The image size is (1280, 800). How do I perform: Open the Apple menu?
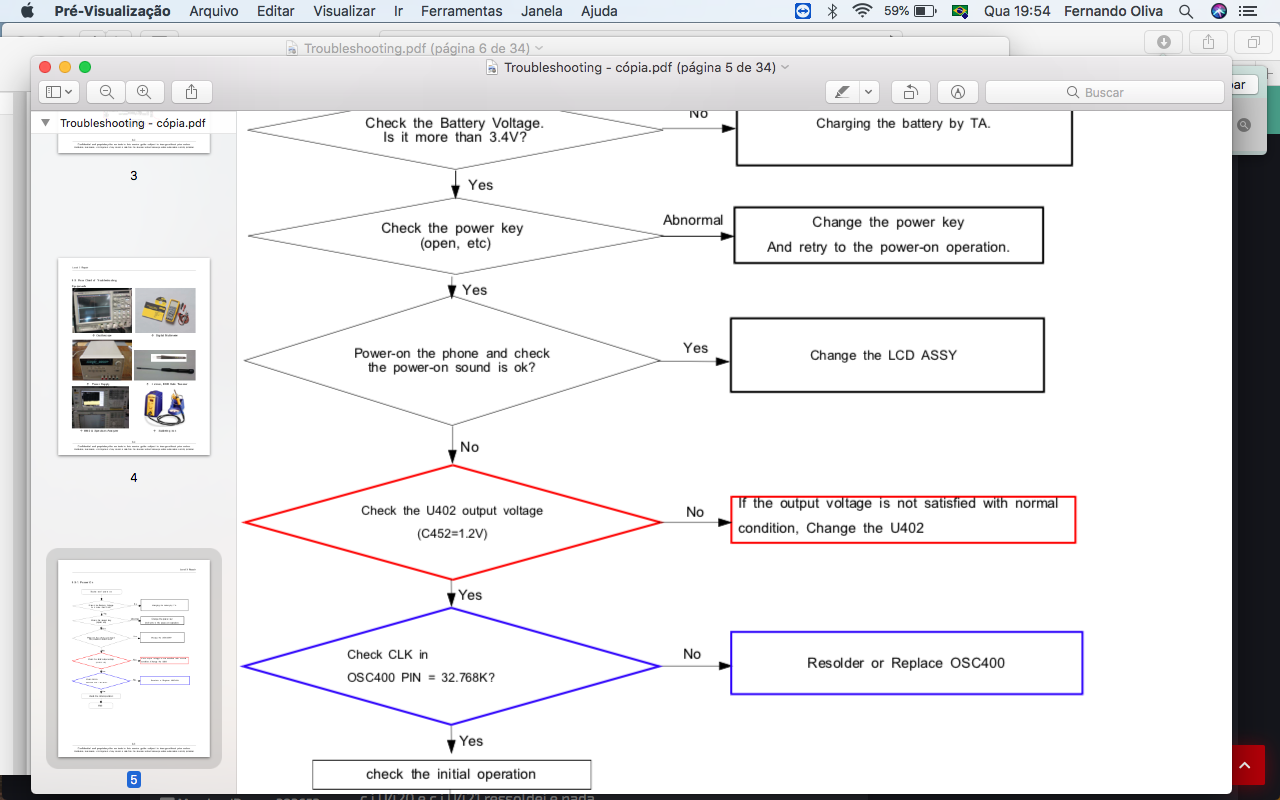pyautogui.click(x=26, y=11)
